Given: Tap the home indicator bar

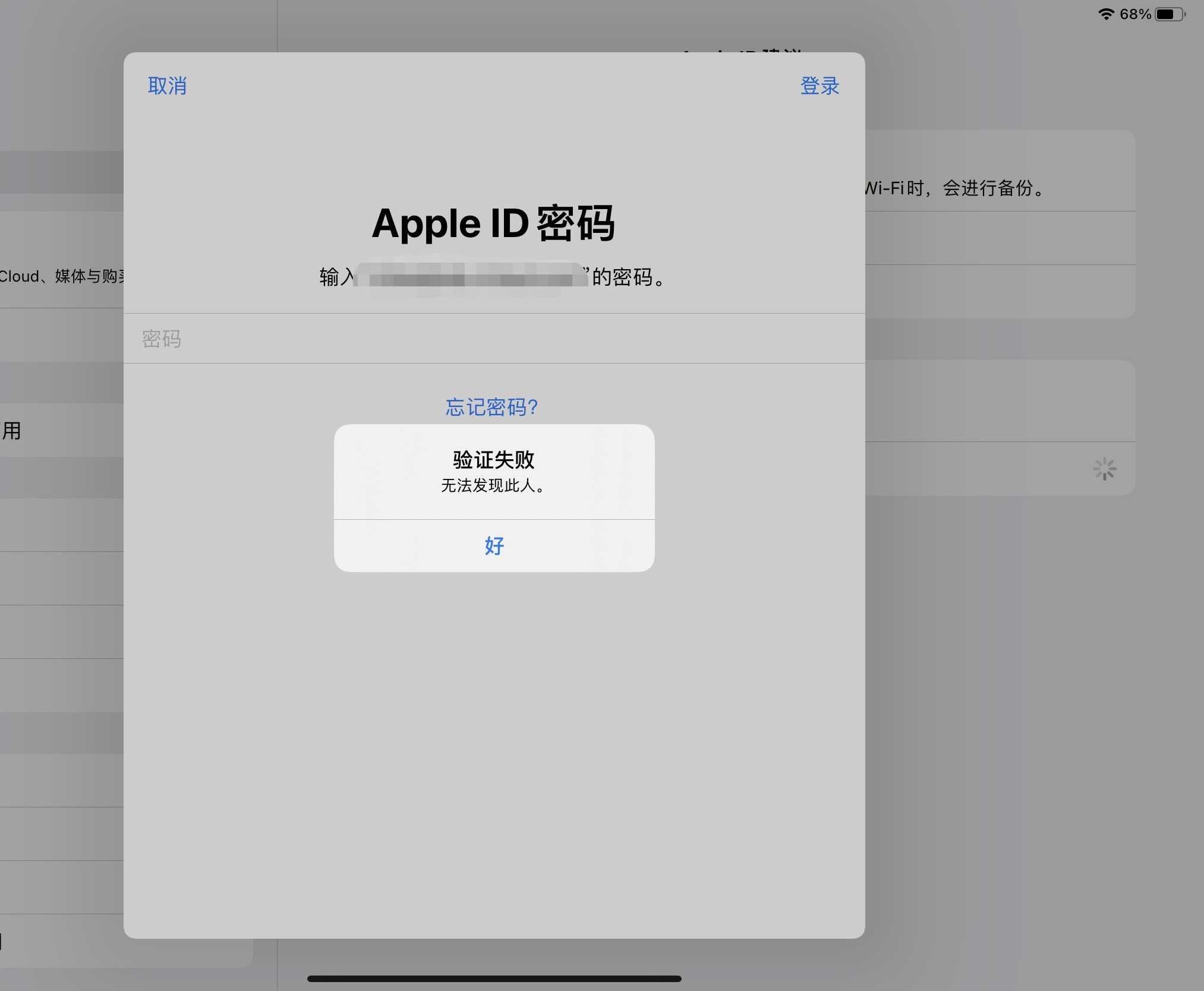Looking at the screenshot, I should click(x=494, y=979).
